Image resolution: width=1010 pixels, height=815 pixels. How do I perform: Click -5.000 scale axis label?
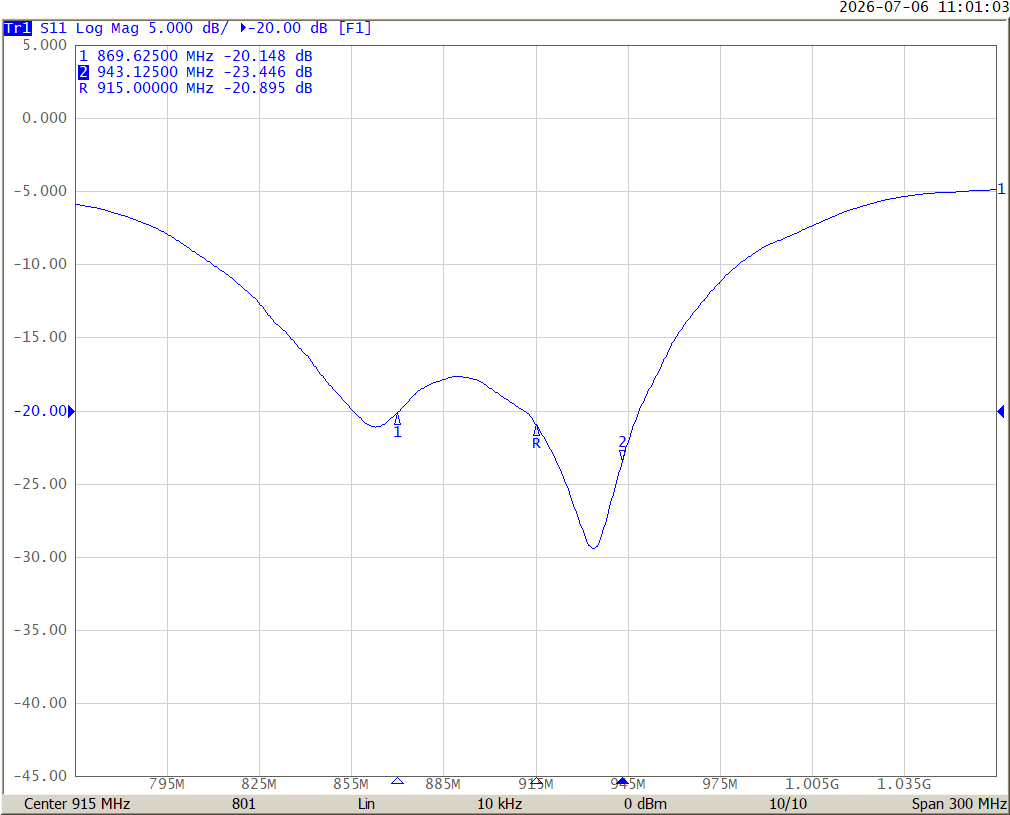pos(41,191)
